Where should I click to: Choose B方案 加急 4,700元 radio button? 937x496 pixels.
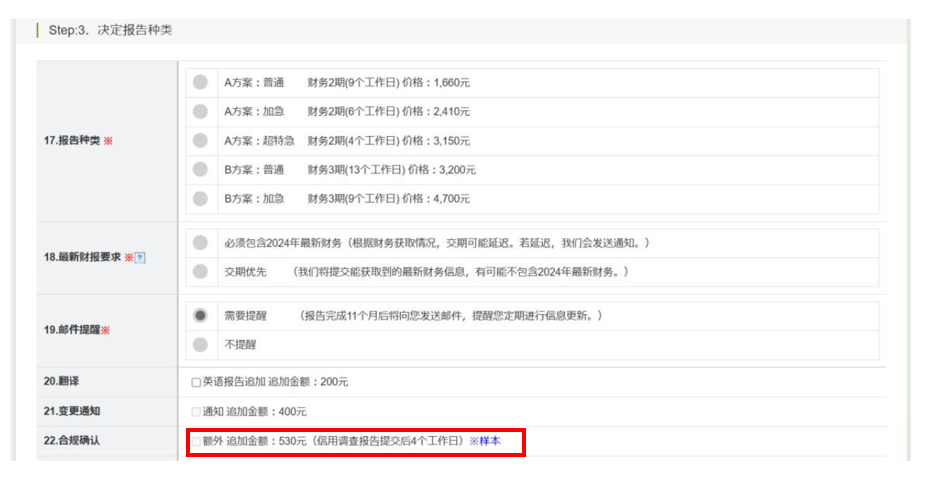point(201,198)
